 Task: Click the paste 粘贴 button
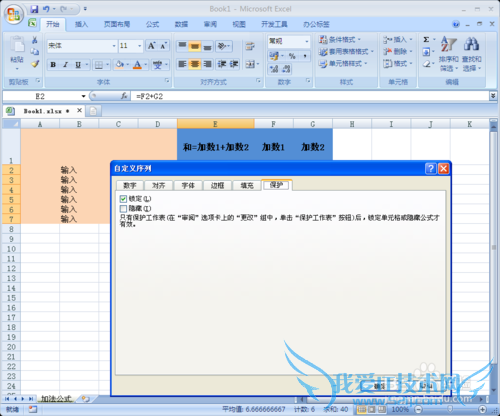tap(17, 53)
